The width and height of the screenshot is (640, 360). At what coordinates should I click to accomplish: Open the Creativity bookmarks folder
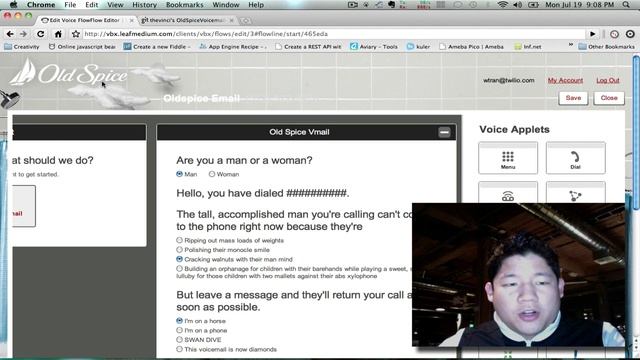pyautogui.click(x=22, y=47)
